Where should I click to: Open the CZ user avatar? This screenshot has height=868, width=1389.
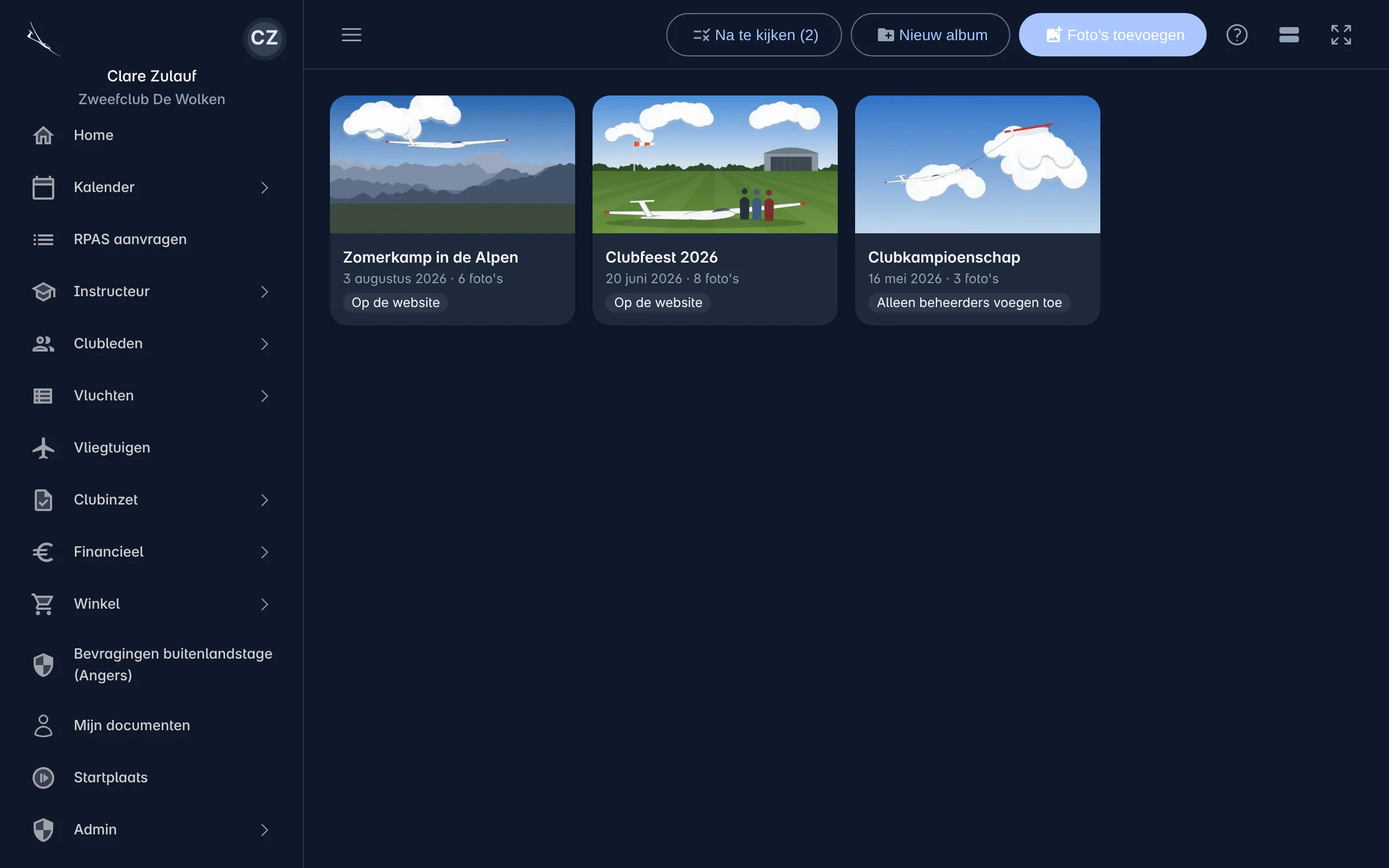[x=264, y=38]
